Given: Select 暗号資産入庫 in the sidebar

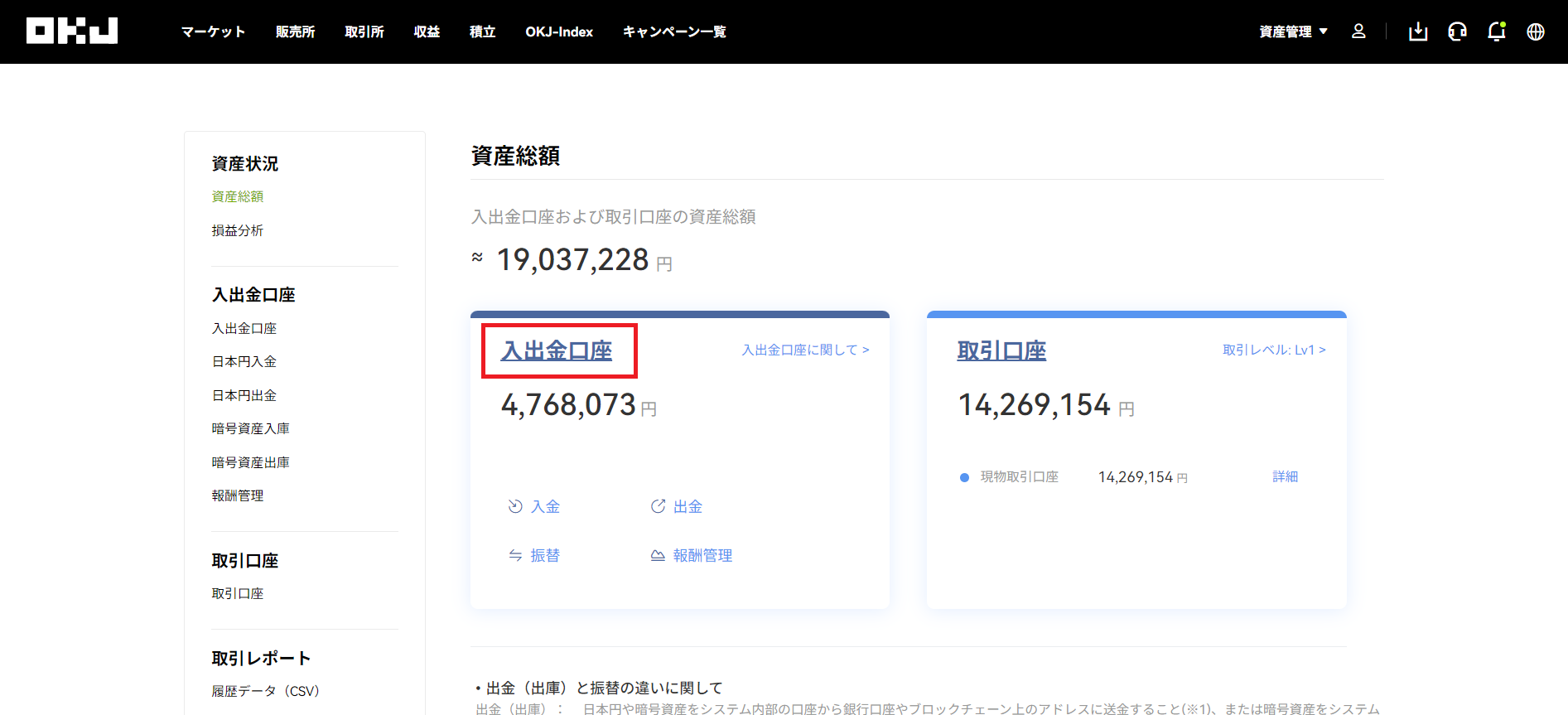Looking at the screenshot, I should tap(251, 428).
